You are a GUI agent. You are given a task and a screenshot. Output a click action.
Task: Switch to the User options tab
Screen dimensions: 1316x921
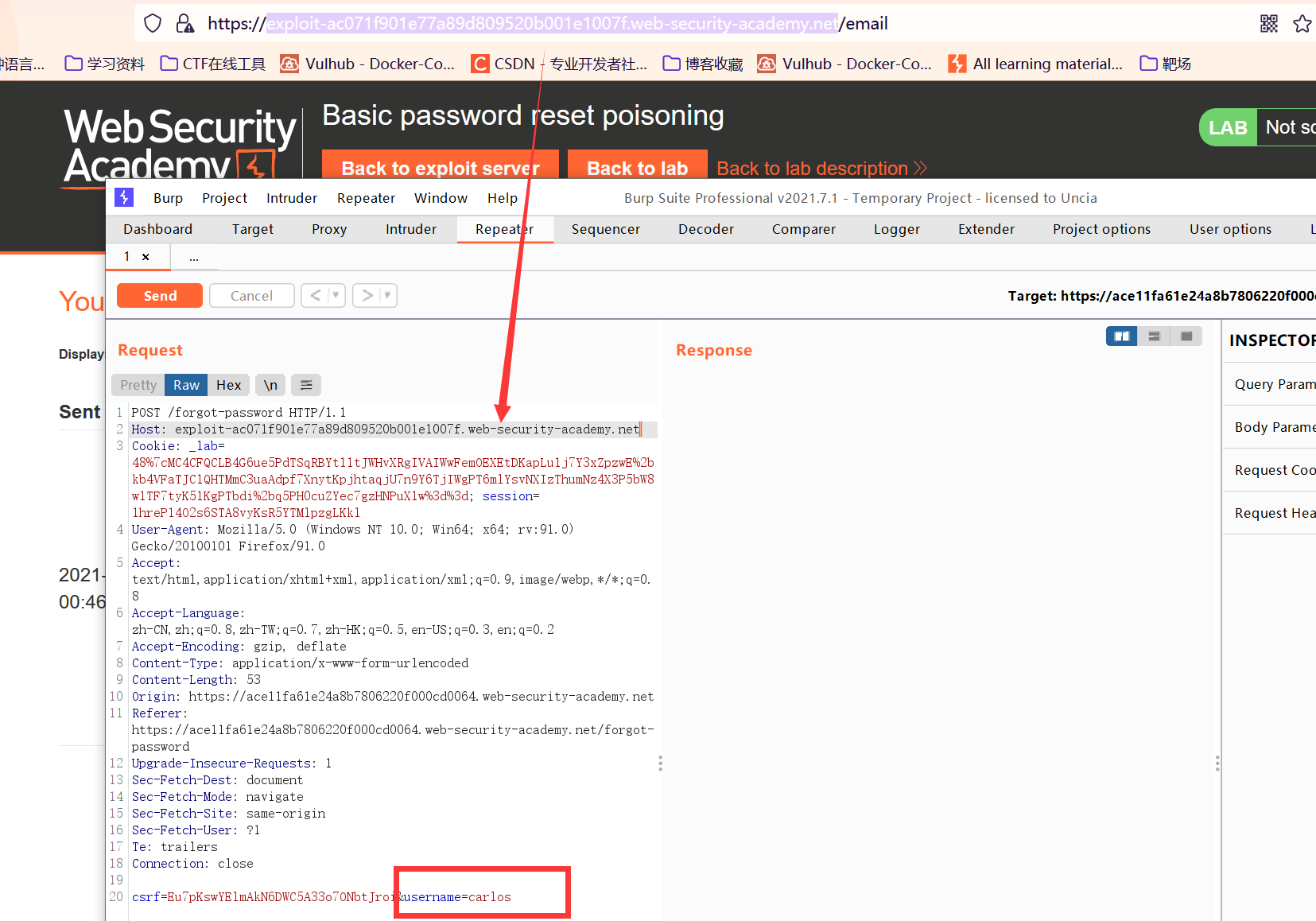[1231, 229]
